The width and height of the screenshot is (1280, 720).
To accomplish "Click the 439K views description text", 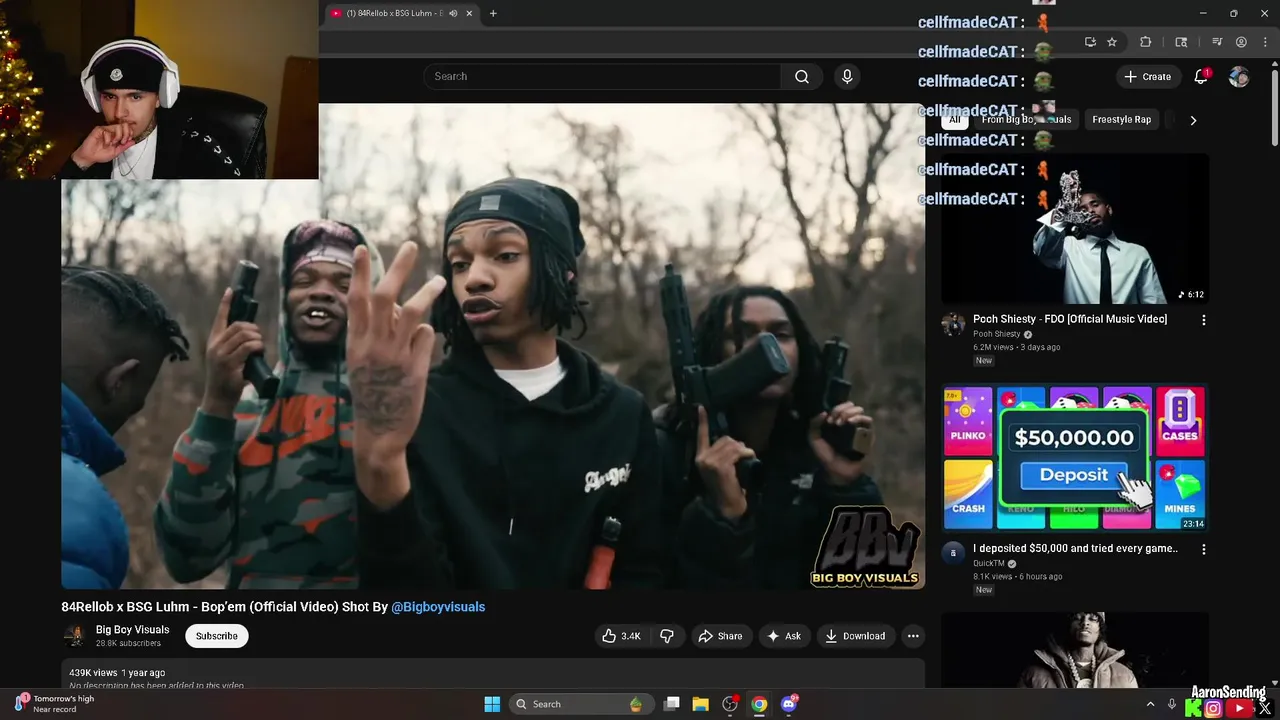I will (x=117, y=673).
